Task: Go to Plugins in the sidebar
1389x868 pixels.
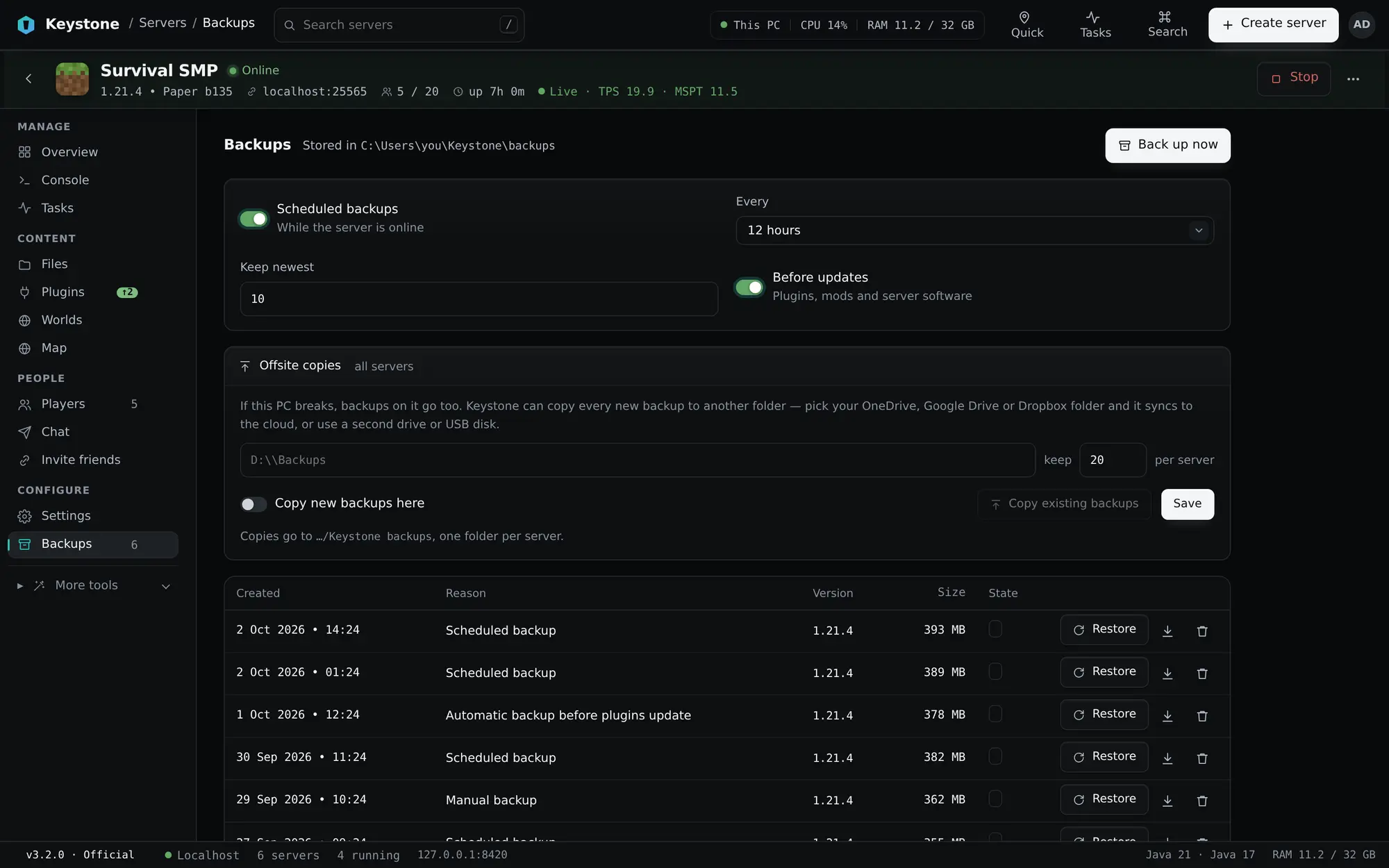Action: click(x=93, y=292)
